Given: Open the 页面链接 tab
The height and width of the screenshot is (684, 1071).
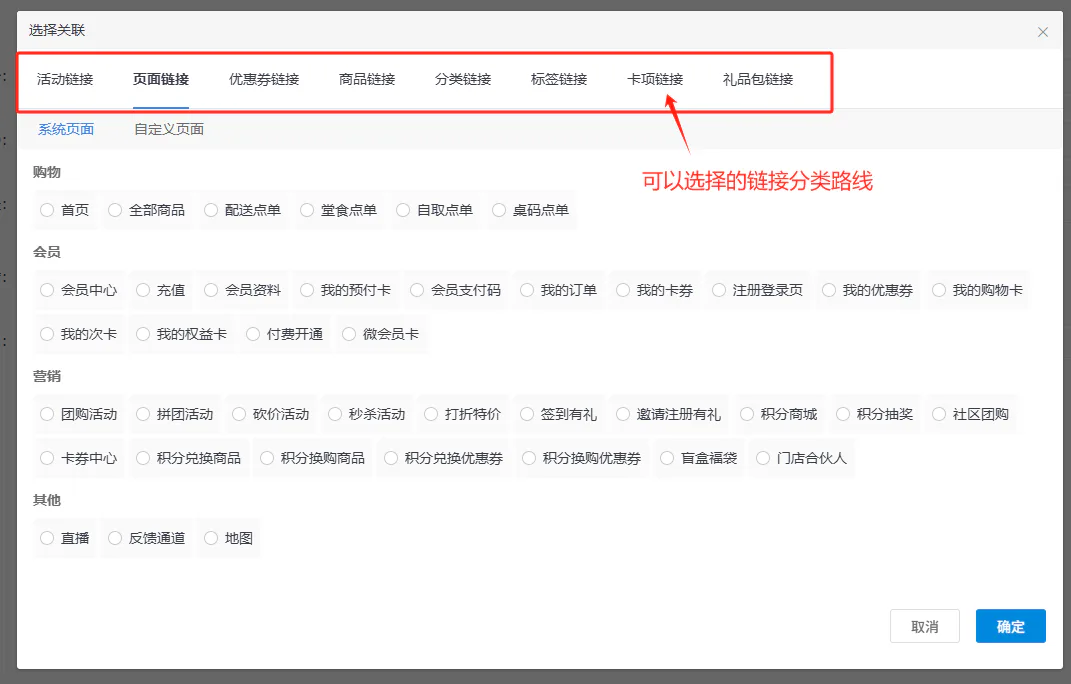Looking at the screenshot, I should pyautogui.click(x=161, y=79).
